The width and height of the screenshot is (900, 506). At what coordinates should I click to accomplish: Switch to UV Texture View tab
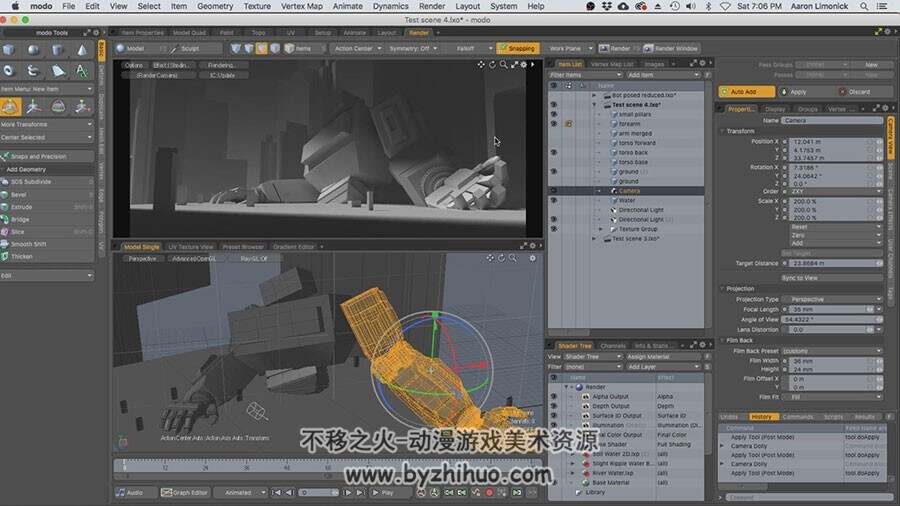[191, 247]
